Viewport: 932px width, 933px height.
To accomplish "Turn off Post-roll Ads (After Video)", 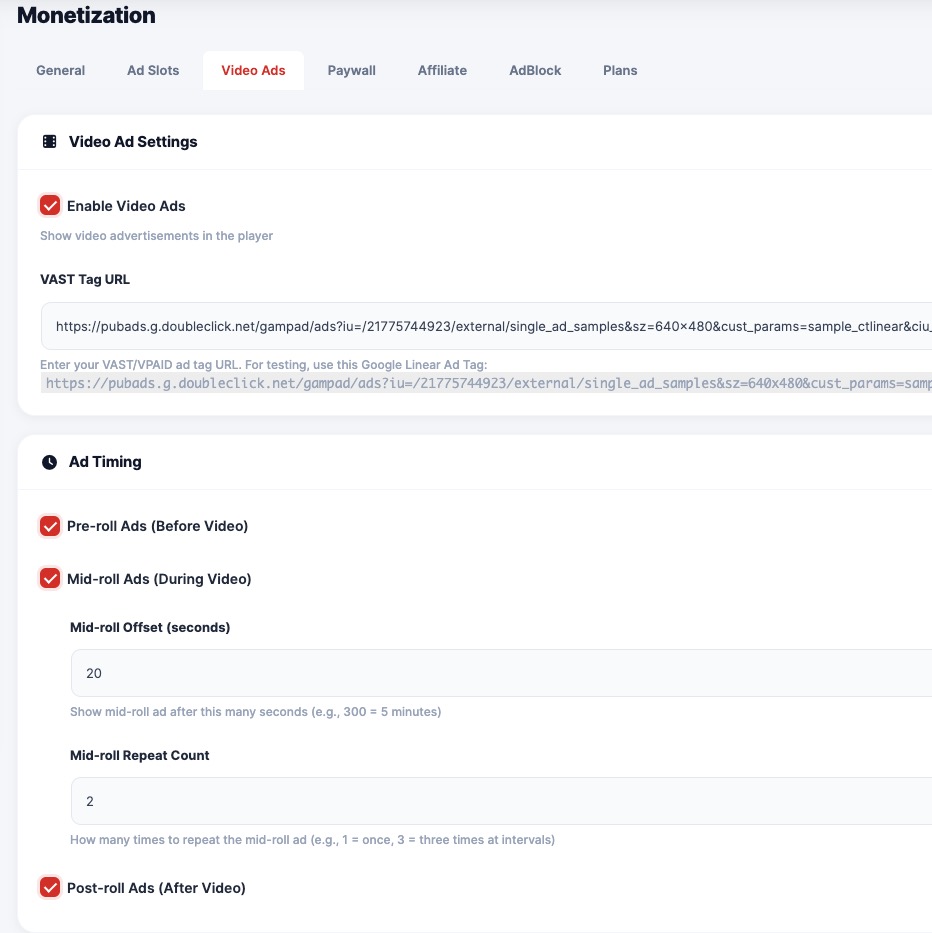I will tap(50, 888).
